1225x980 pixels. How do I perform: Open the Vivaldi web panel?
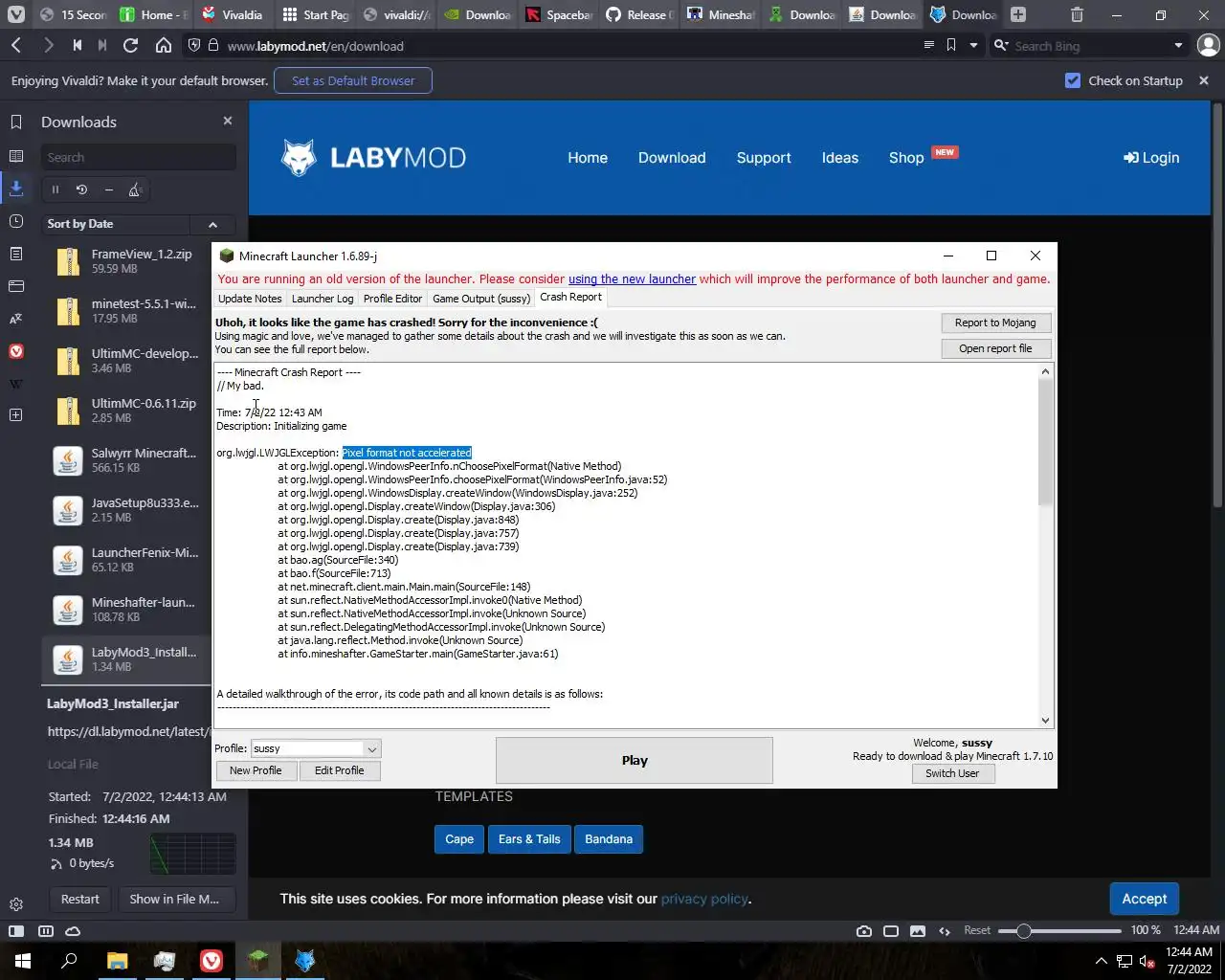tap(15, 351)
